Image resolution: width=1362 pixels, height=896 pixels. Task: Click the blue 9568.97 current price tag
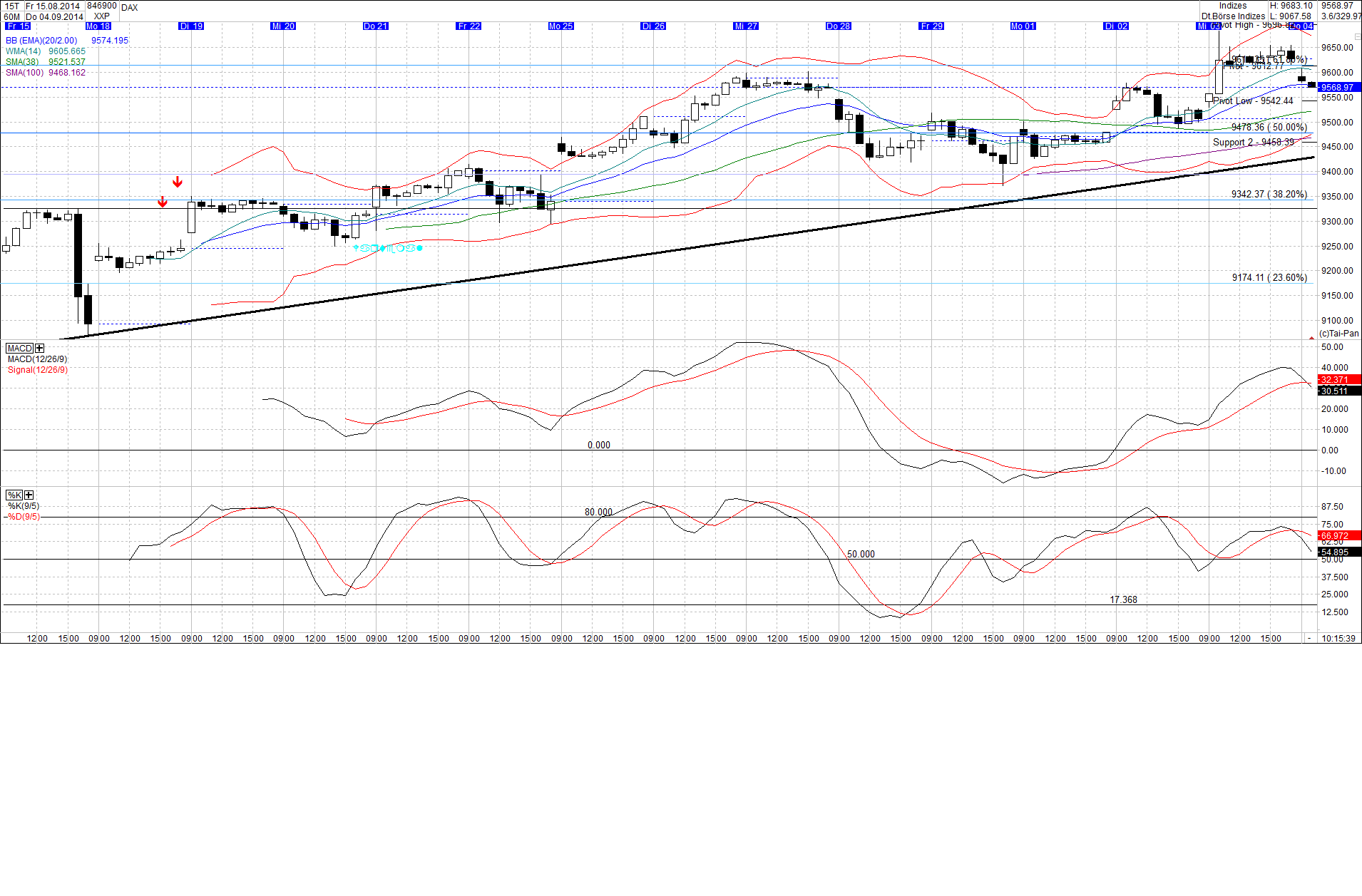[x=1339, y=88]
